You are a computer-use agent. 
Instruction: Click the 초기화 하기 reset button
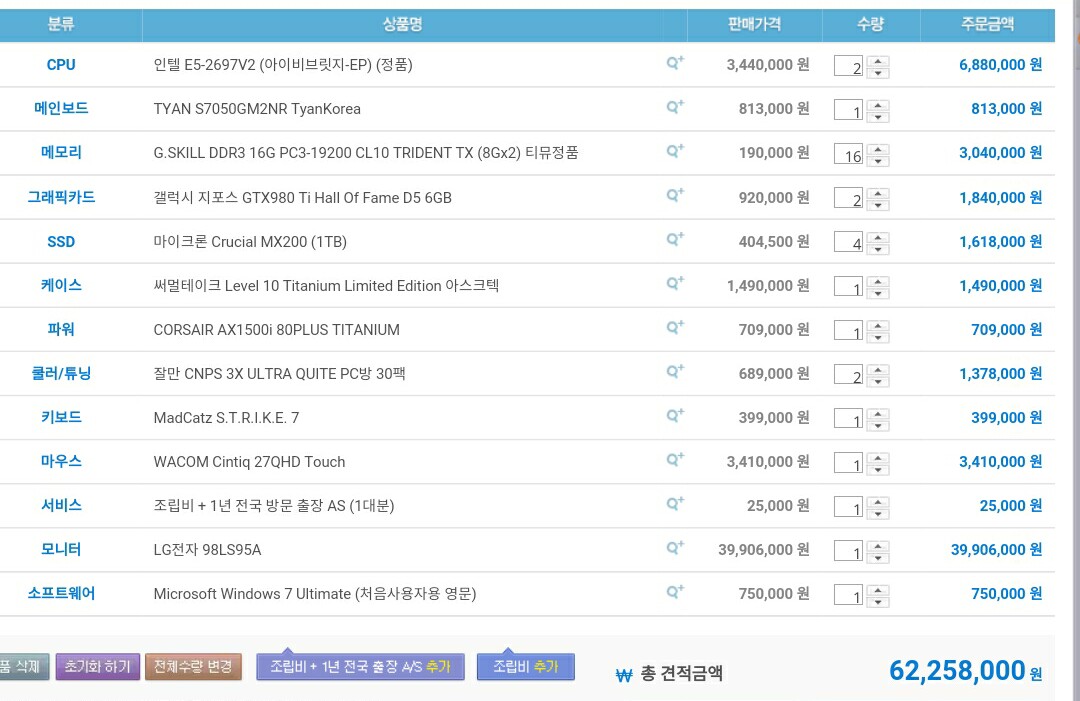[97, 666]
